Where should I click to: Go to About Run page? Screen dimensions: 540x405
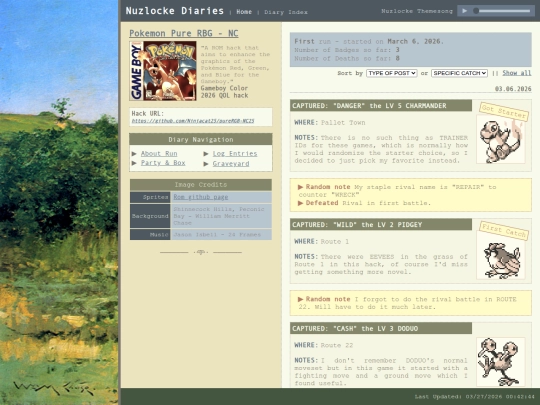coord(159,154)
